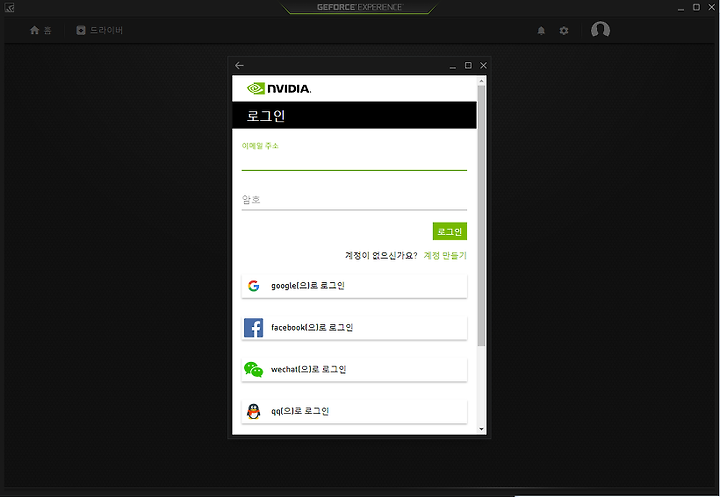Close the GeForce Experience main window
Viewport: 720px width, 497px height.
tap(712, 7)
